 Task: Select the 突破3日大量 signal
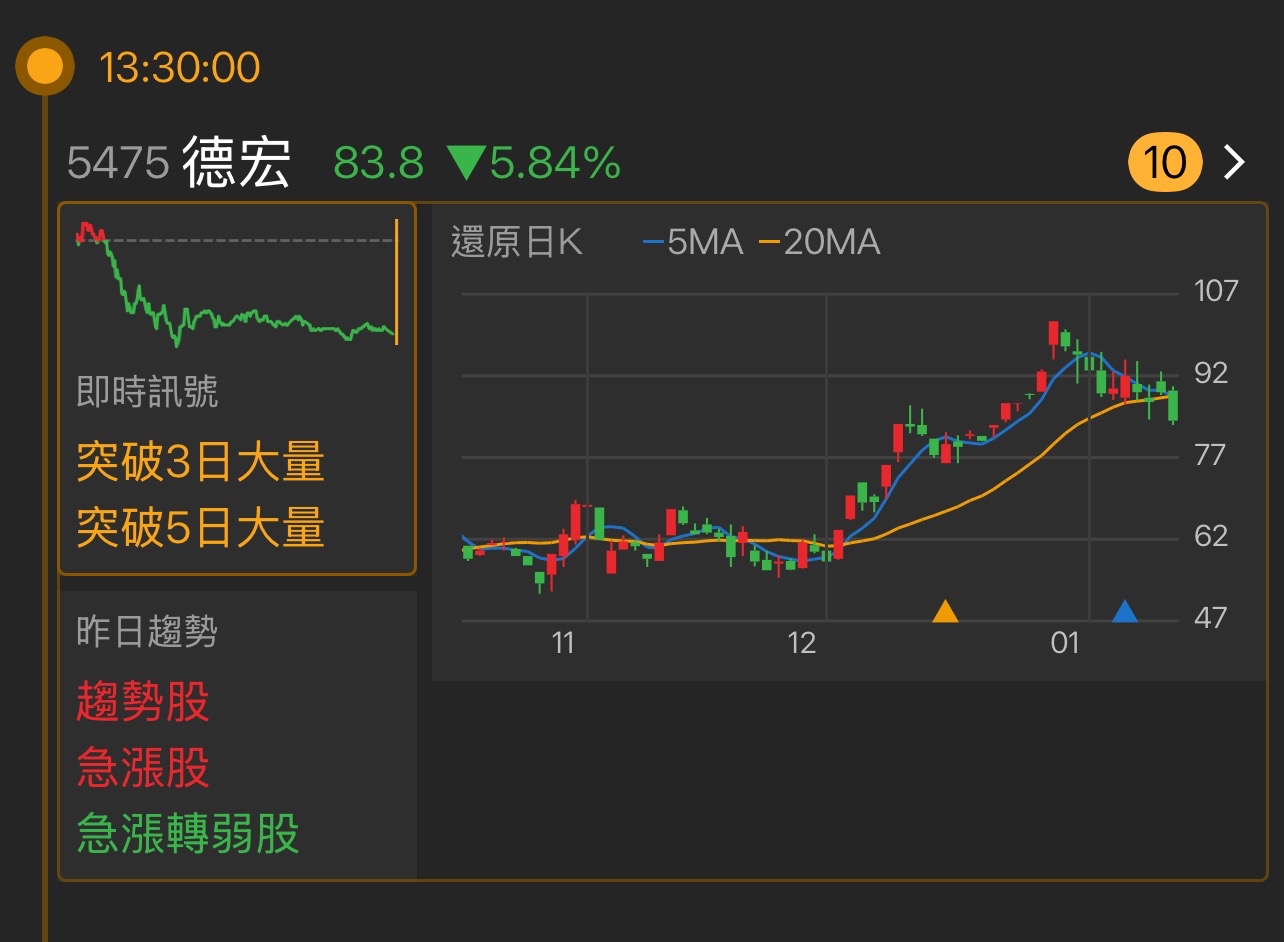[201, 462]
